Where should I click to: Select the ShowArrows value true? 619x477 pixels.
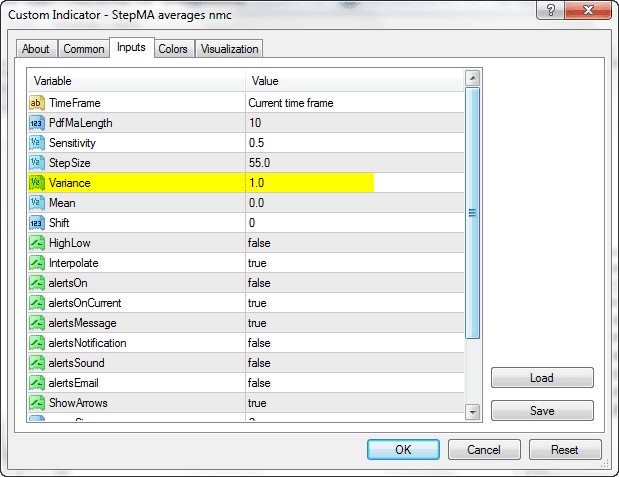click(x=257, y=403)
